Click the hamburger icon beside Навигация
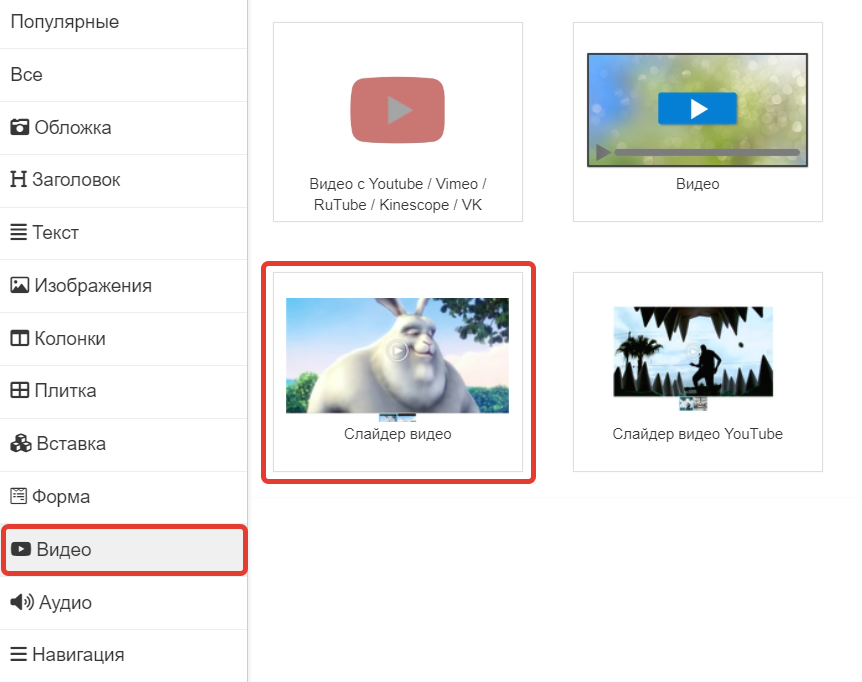This screenshot has height=682, width=862. (18, 654)
